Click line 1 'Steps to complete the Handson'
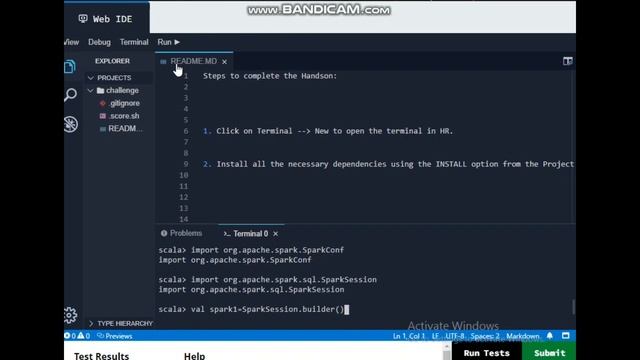Screen dimensions: 640x360 (x=270, y=76)
